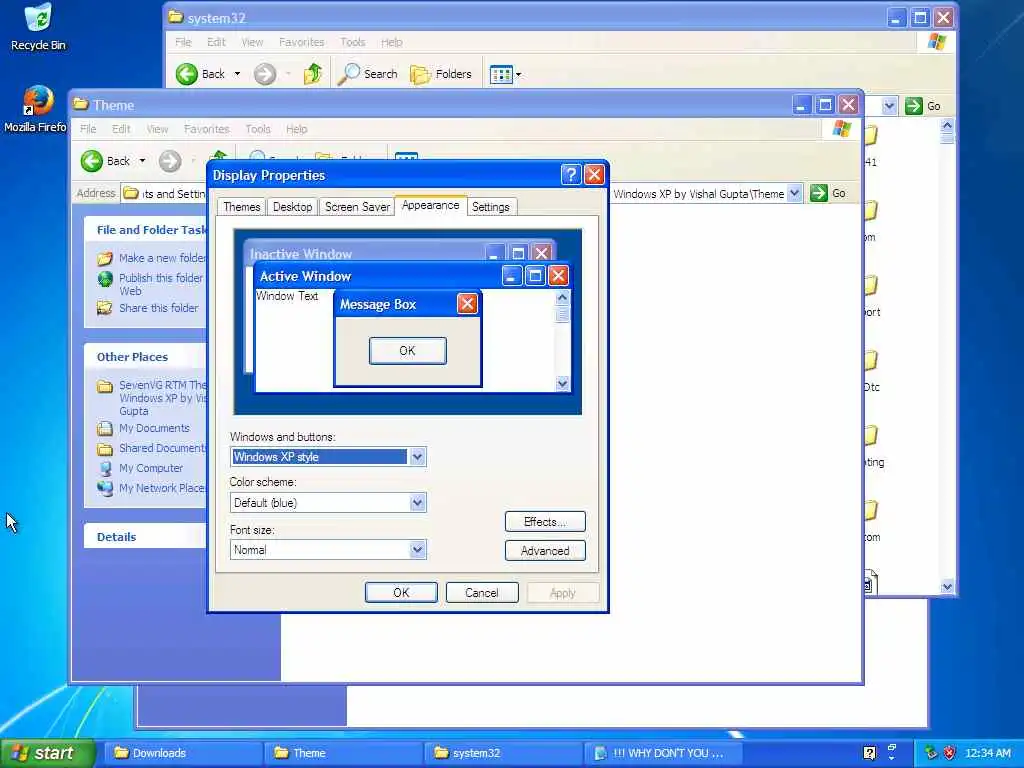Switch to WHY DON'T YOU taskbar button
The width and height of the screenshot is (1024, 768).
663,753
